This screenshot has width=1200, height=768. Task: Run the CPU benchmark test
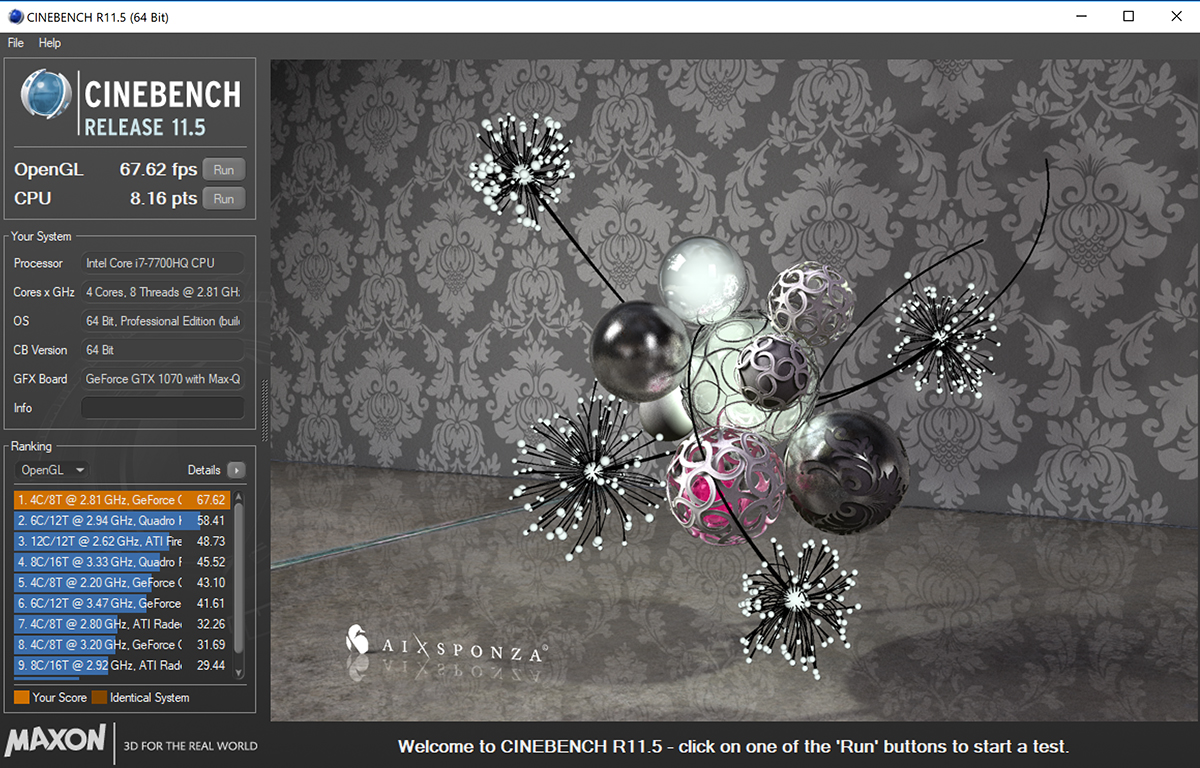point(223,199)
